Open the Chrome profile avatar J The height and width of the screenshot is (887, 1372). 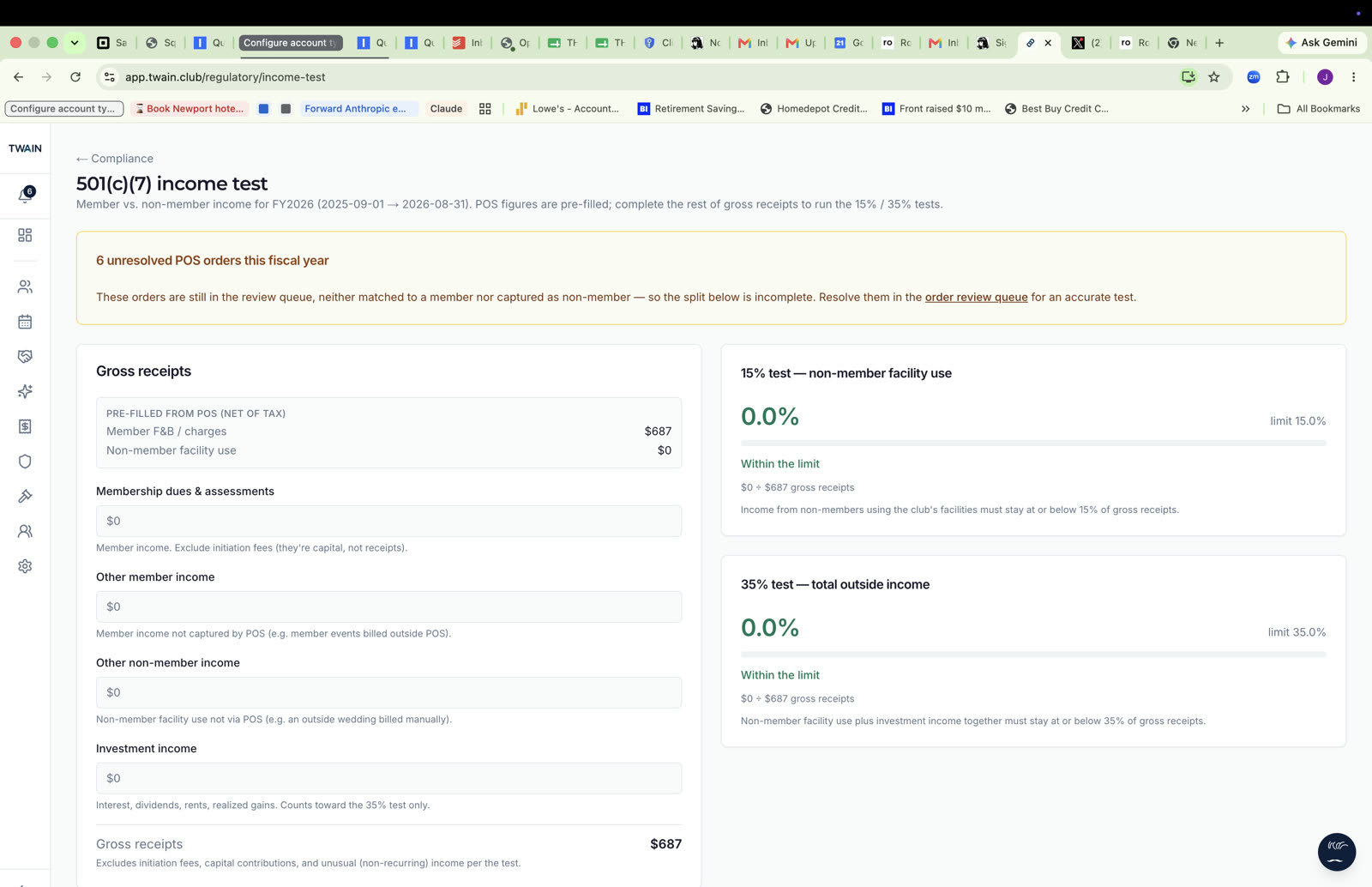1325,77
